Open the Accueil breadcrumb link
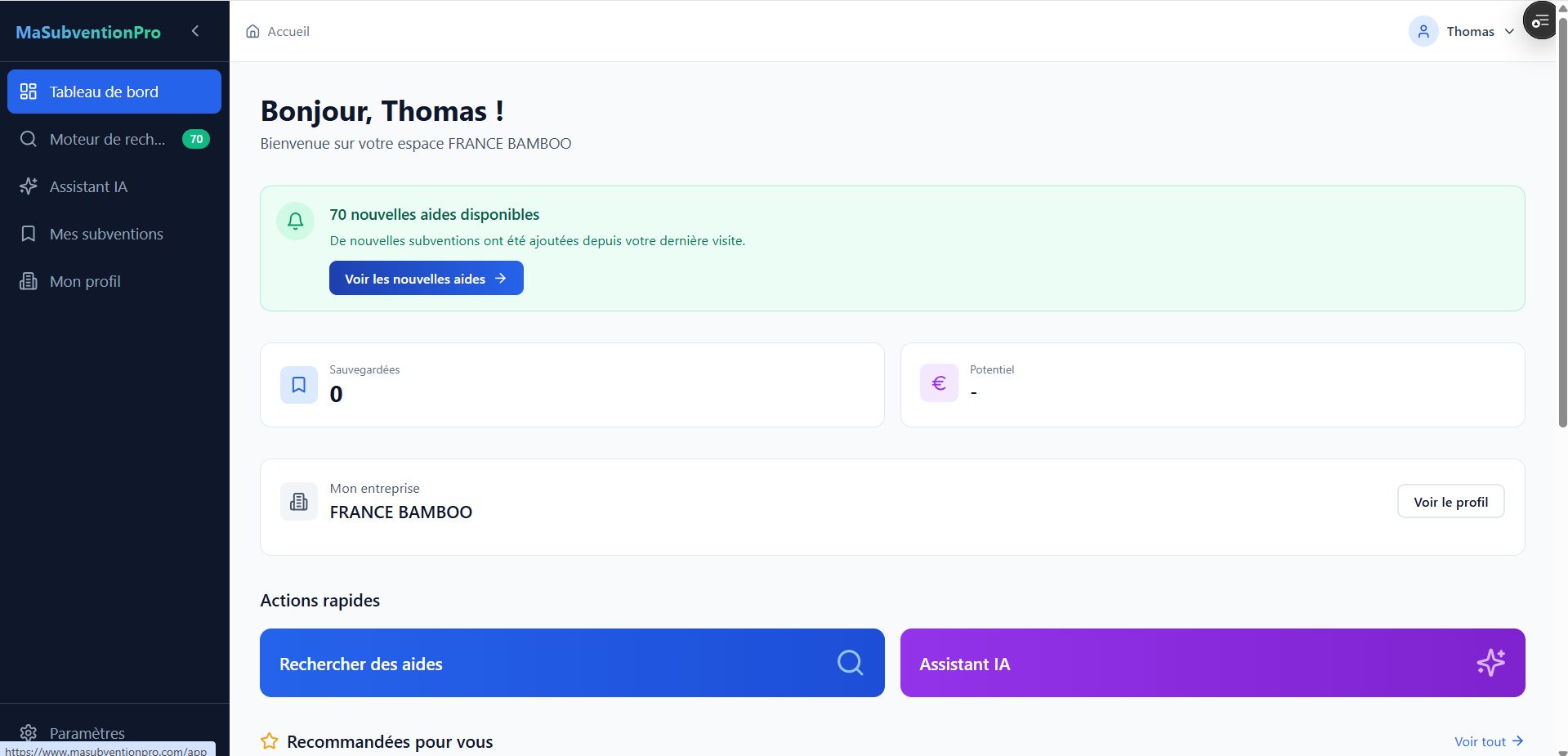Viewport: 1568px width, 756px height. point(288,31)
